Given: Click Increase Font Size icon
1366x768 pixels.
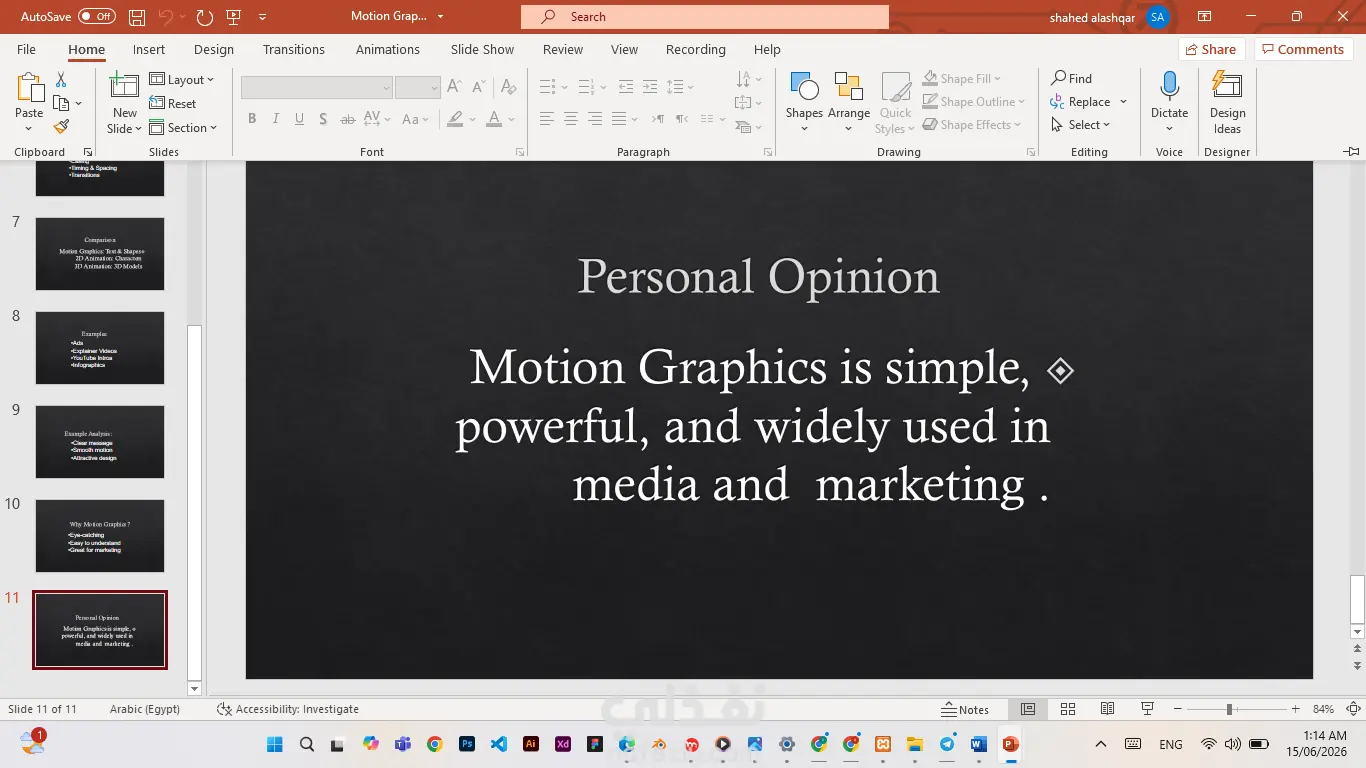Looking at the screenshot, I should point(455,87).
